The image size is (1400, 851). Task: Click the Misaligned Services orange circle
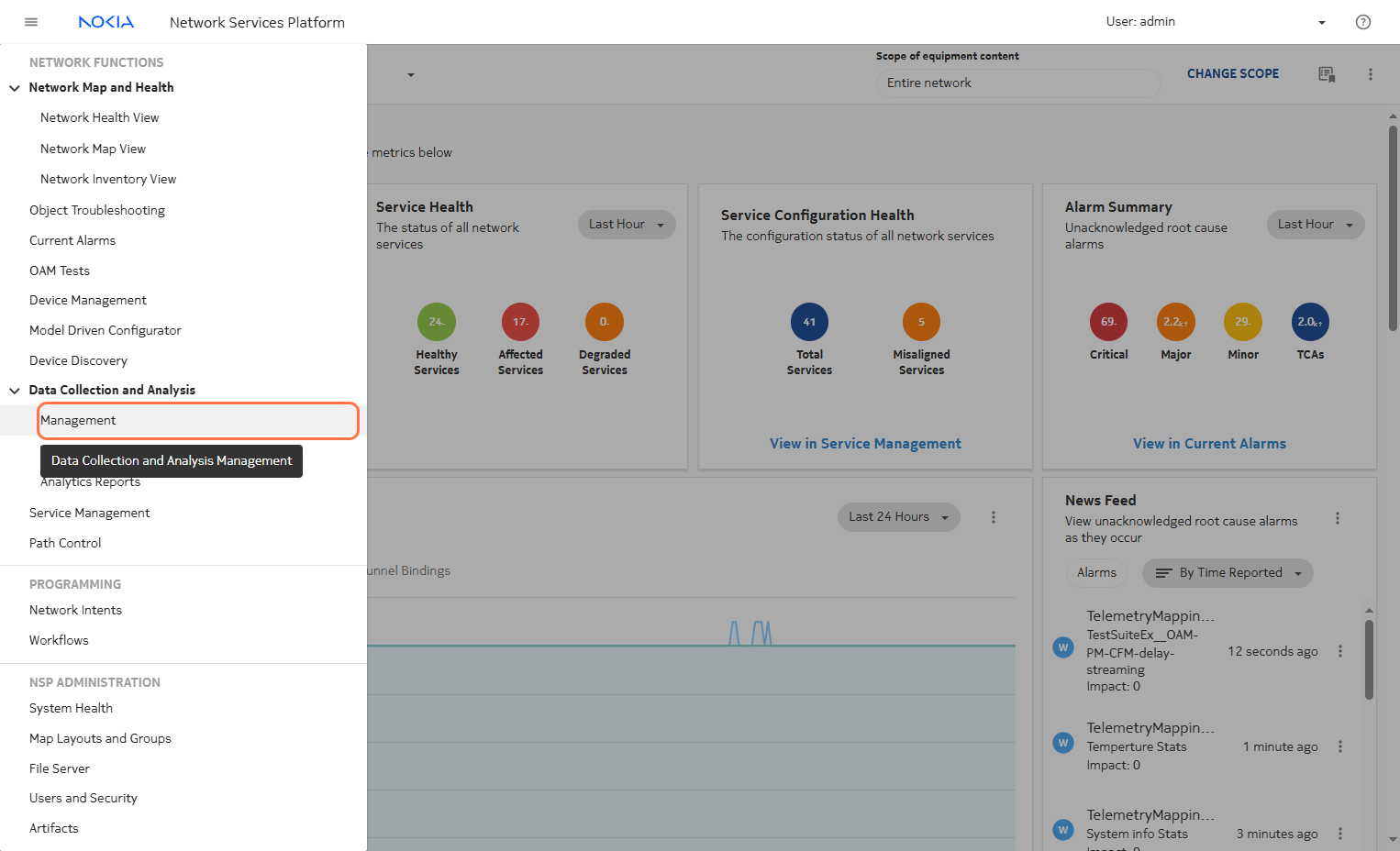(x=921, y=322)
